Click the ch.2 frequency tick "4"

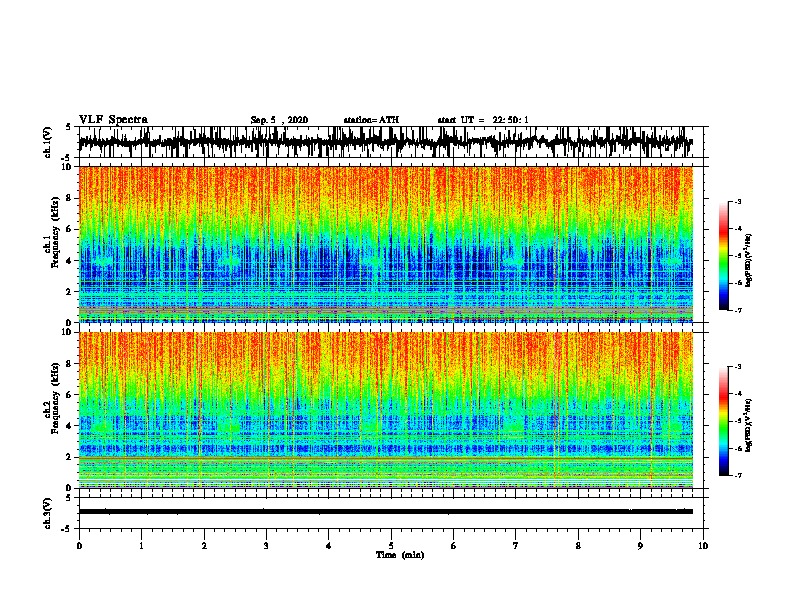point(69,426)
